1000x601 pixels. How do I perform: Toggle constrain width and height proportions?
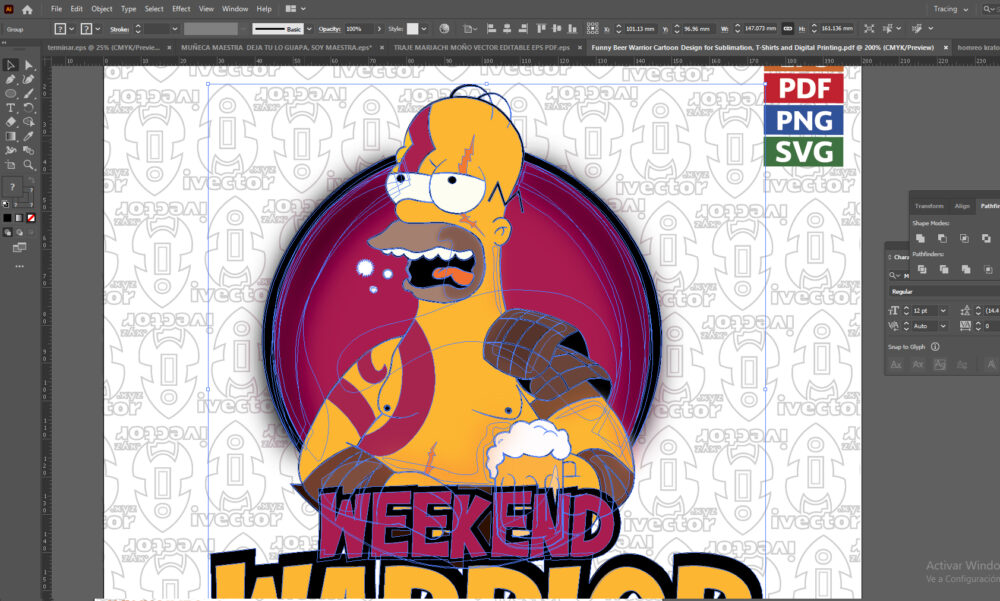pos(788,29)
